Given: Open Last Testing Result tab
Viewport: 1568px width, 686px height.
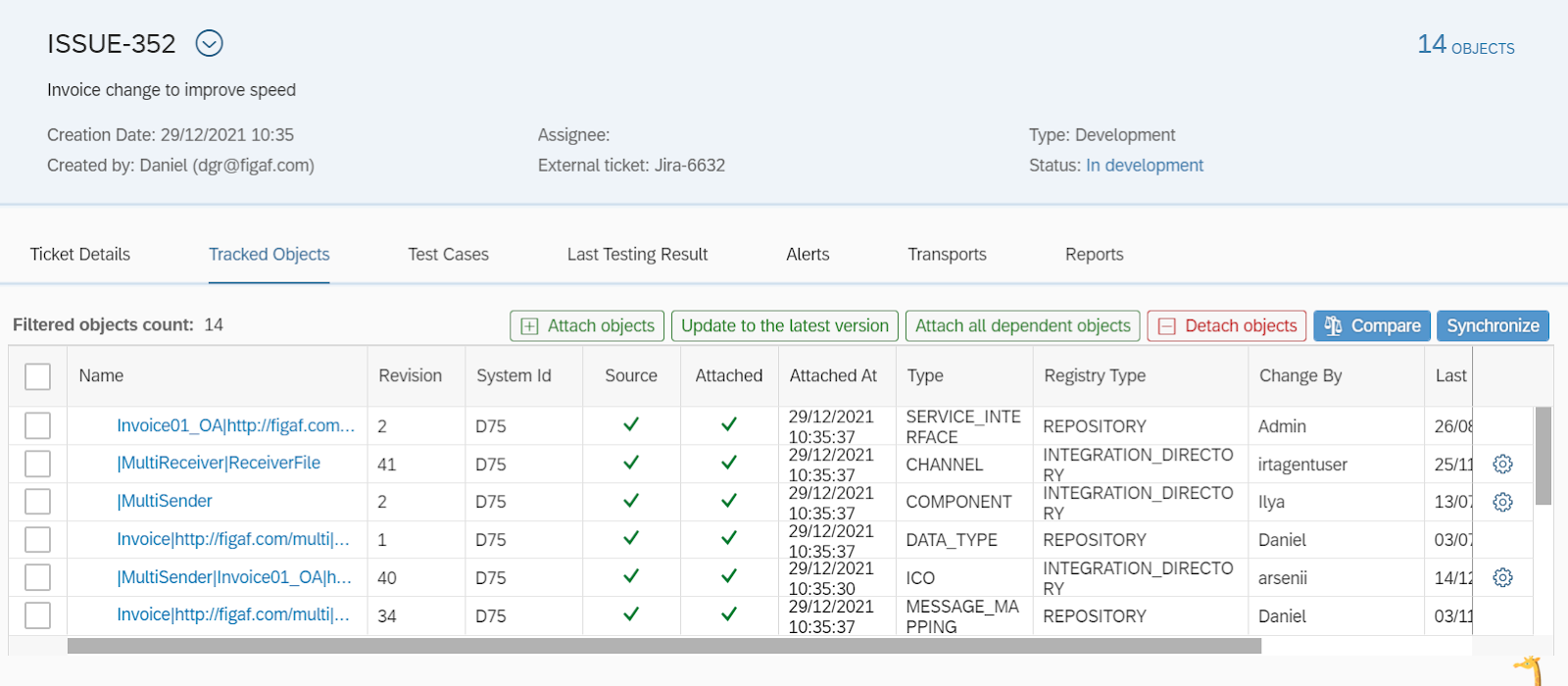Looking at the screenshot, I should coord(637,254).
